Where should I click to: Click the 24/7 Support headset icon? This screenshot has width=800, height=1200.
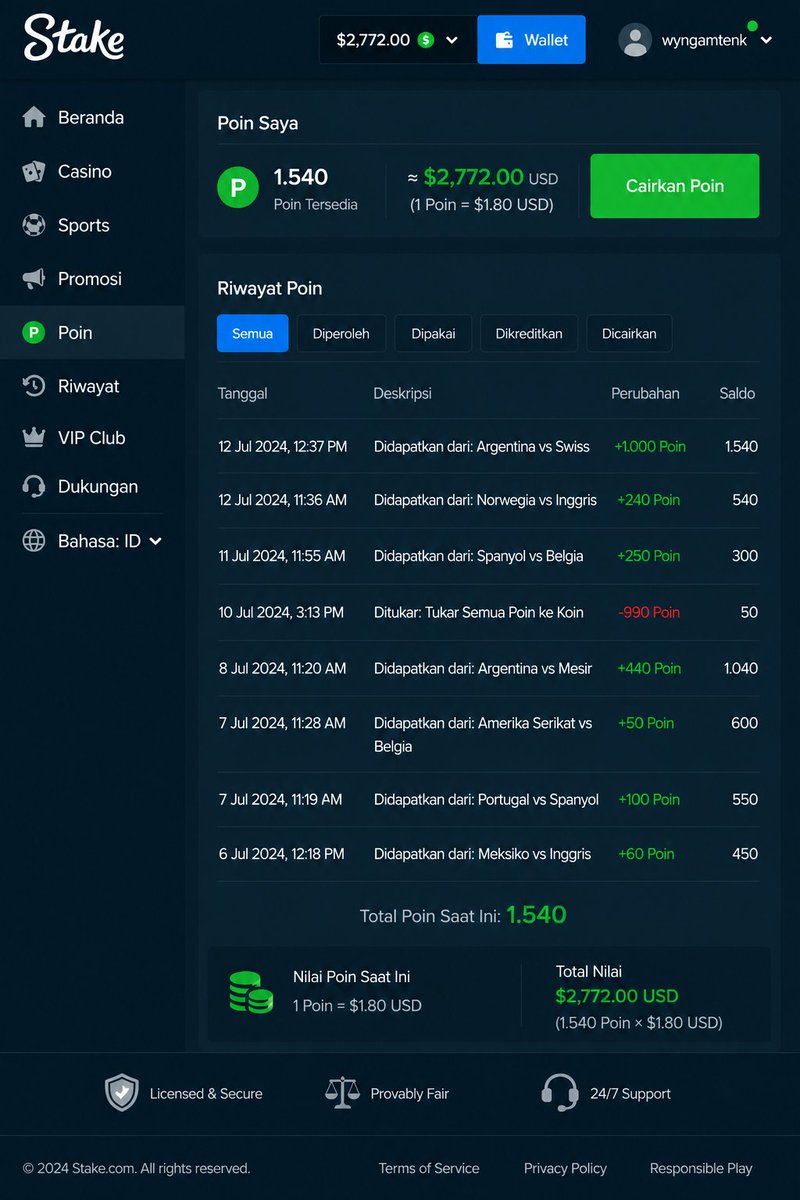pos(560,1094)
